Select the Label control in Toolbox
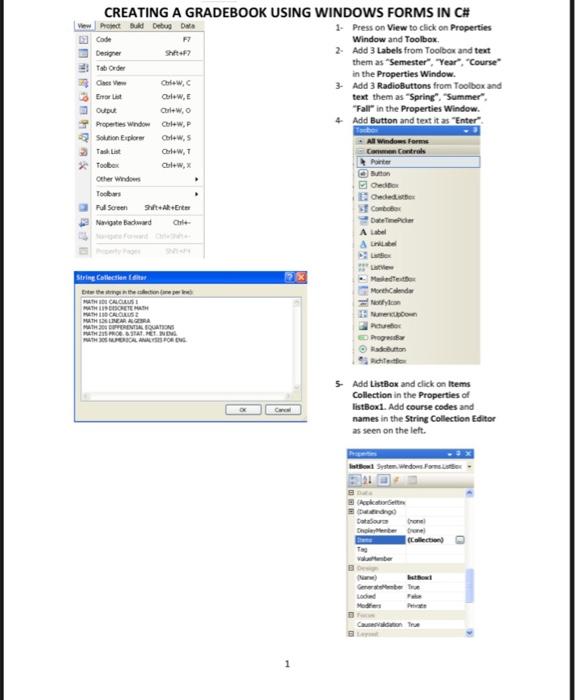 tap(418, 232)
